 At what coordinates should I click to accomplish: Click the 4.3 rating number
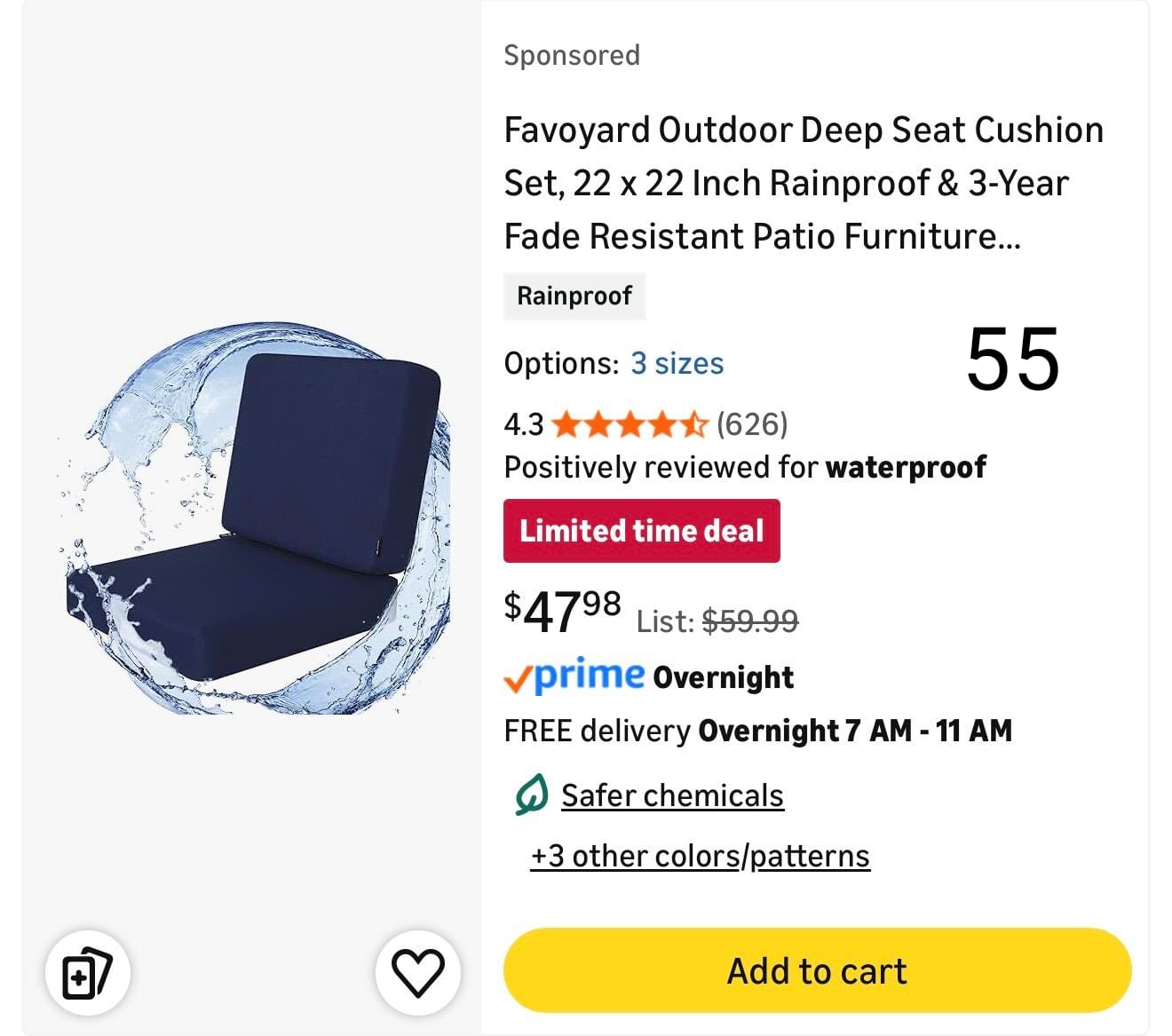click(x=523, y=425)
